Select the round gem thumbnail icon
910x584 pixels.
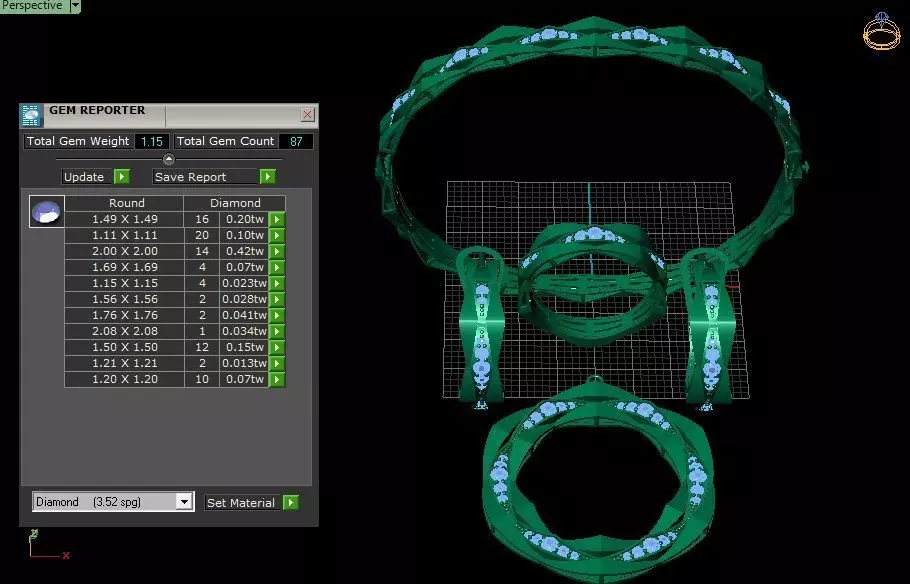coord(46,211)
